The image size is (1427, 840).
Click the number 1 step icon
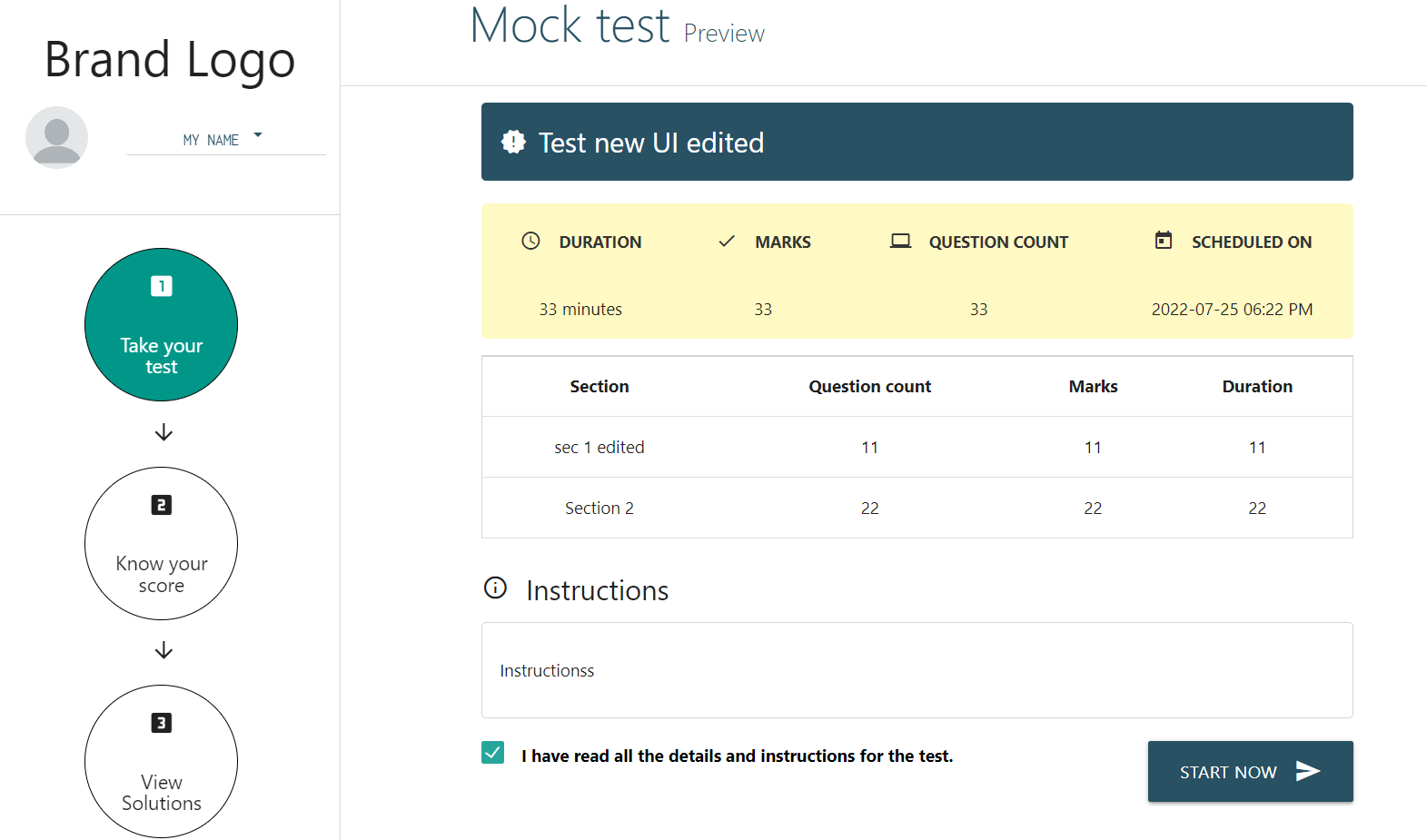pos(162,286)
